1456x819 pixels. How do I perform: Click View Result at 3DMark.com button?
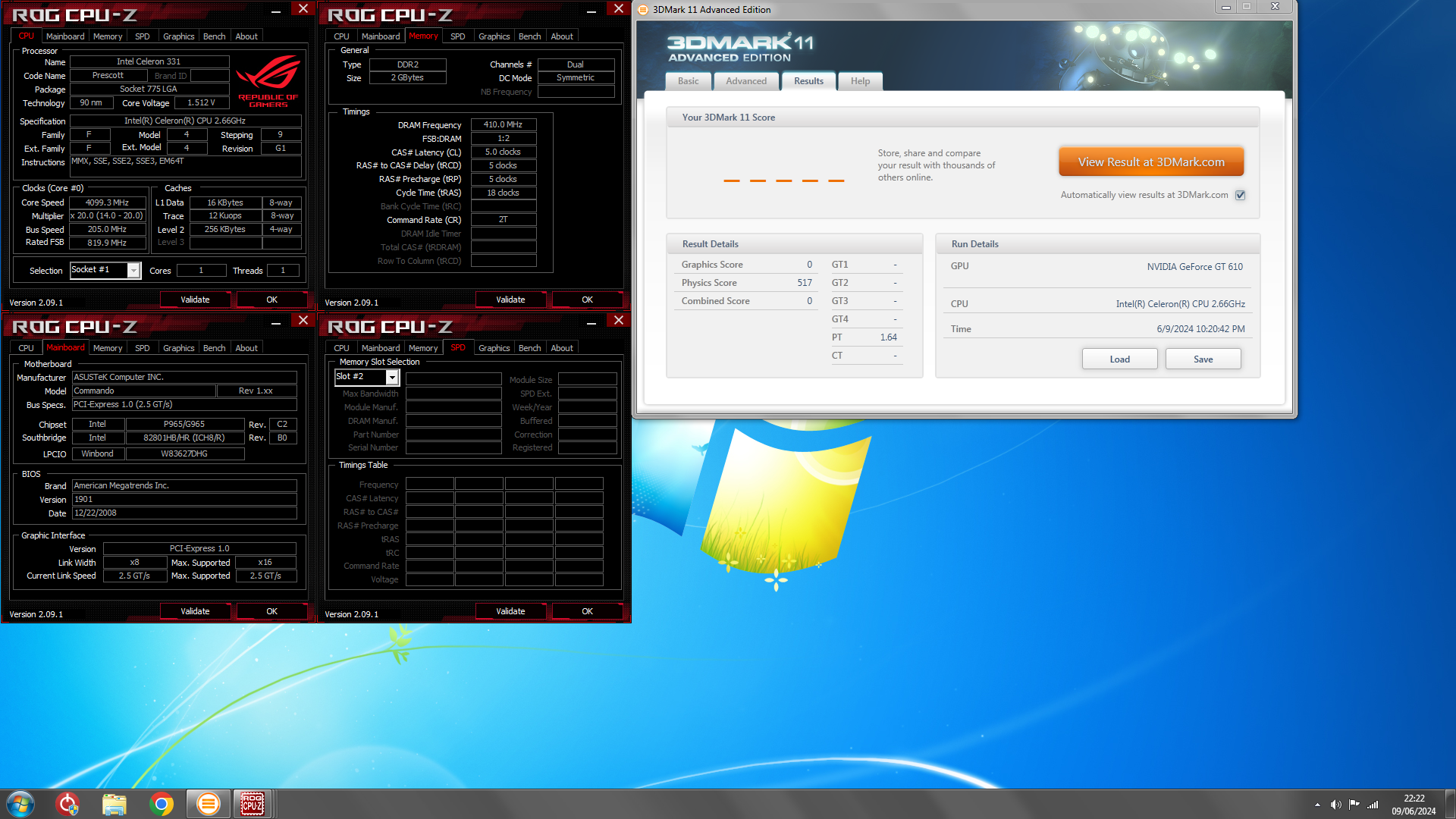[1151, 162]
